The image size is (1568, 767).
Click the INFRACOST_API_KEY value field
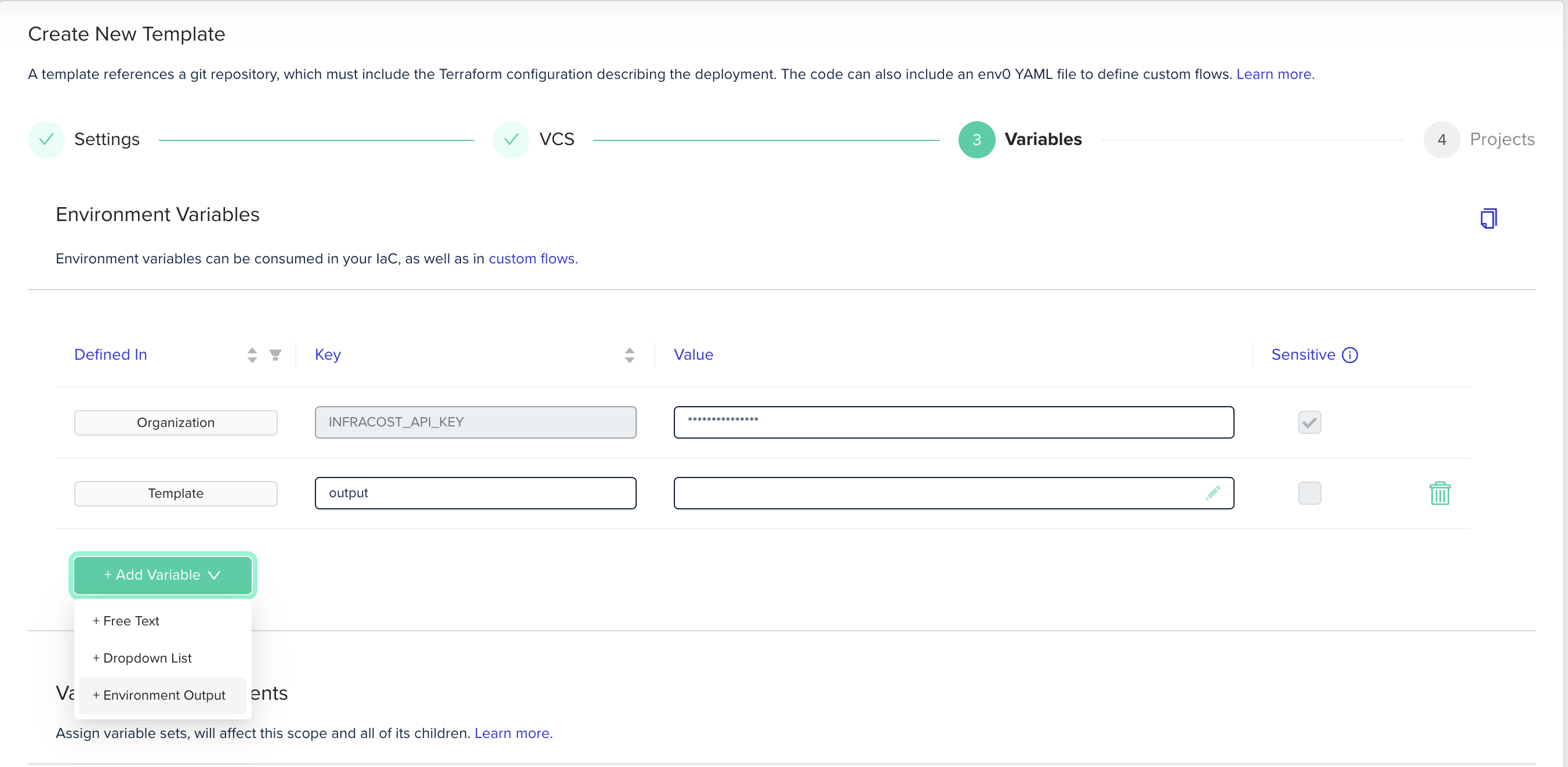point(953,422)
